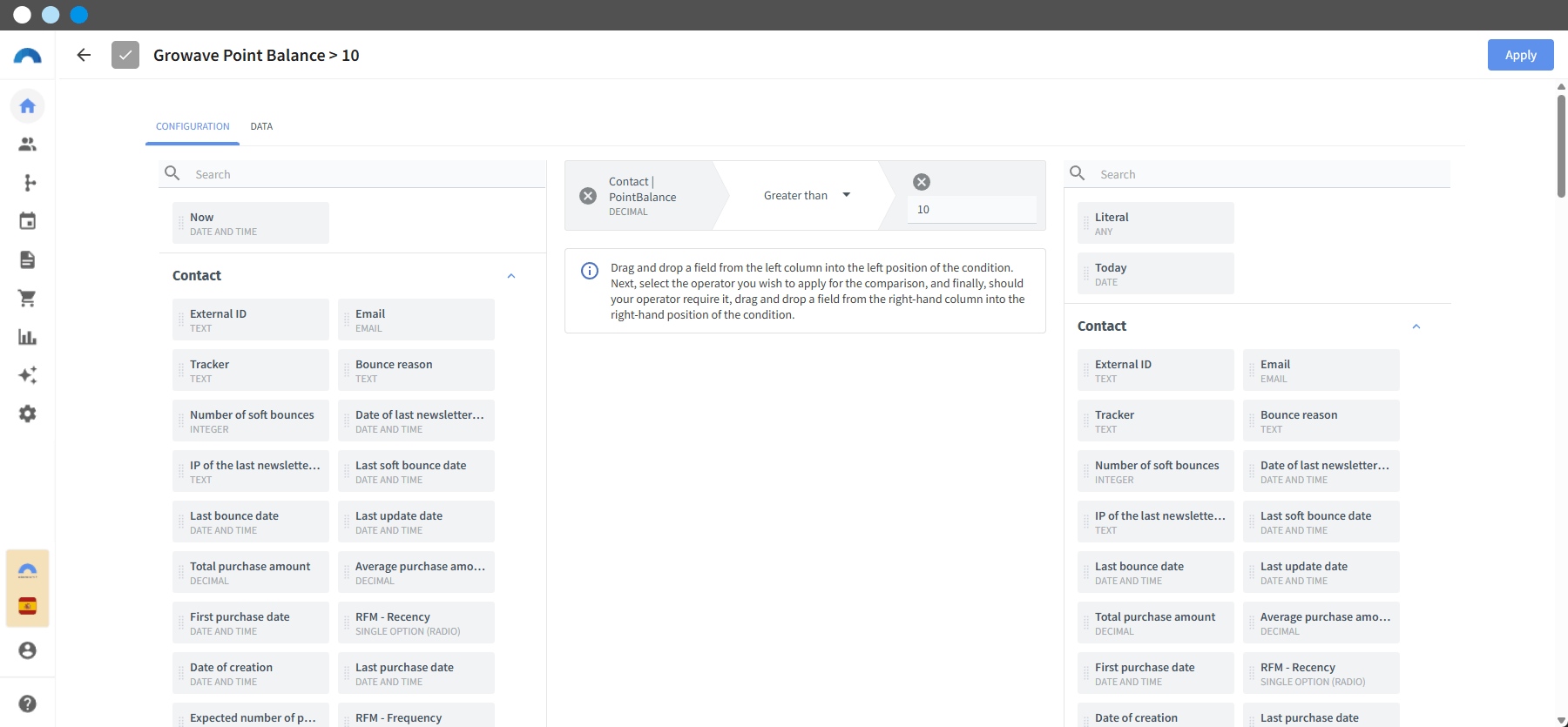Open the bar chart analytics icon
This screenshot has width=1568, height=727.
28,337
